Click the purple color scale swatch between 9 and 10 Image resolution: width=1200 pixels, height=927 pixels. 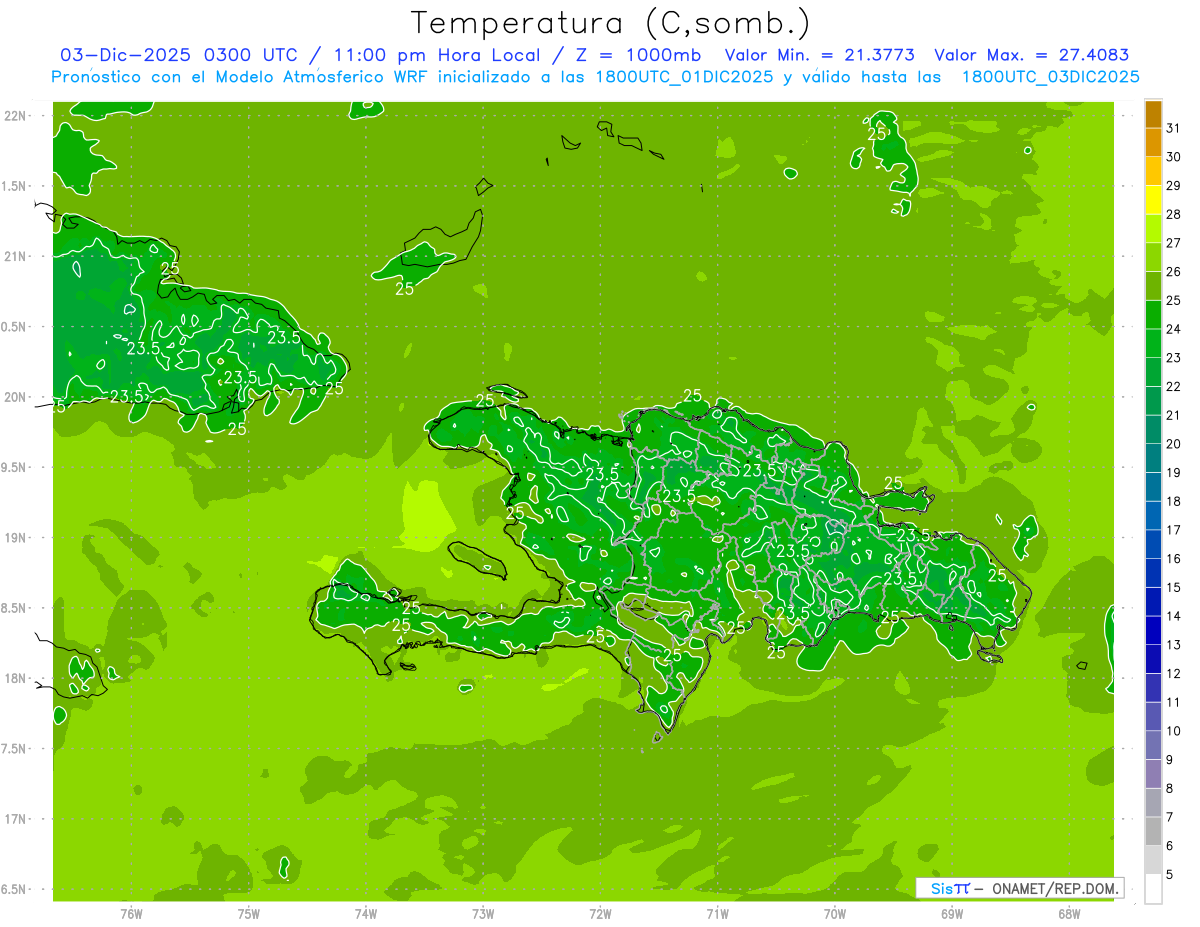pos(1153,745)
